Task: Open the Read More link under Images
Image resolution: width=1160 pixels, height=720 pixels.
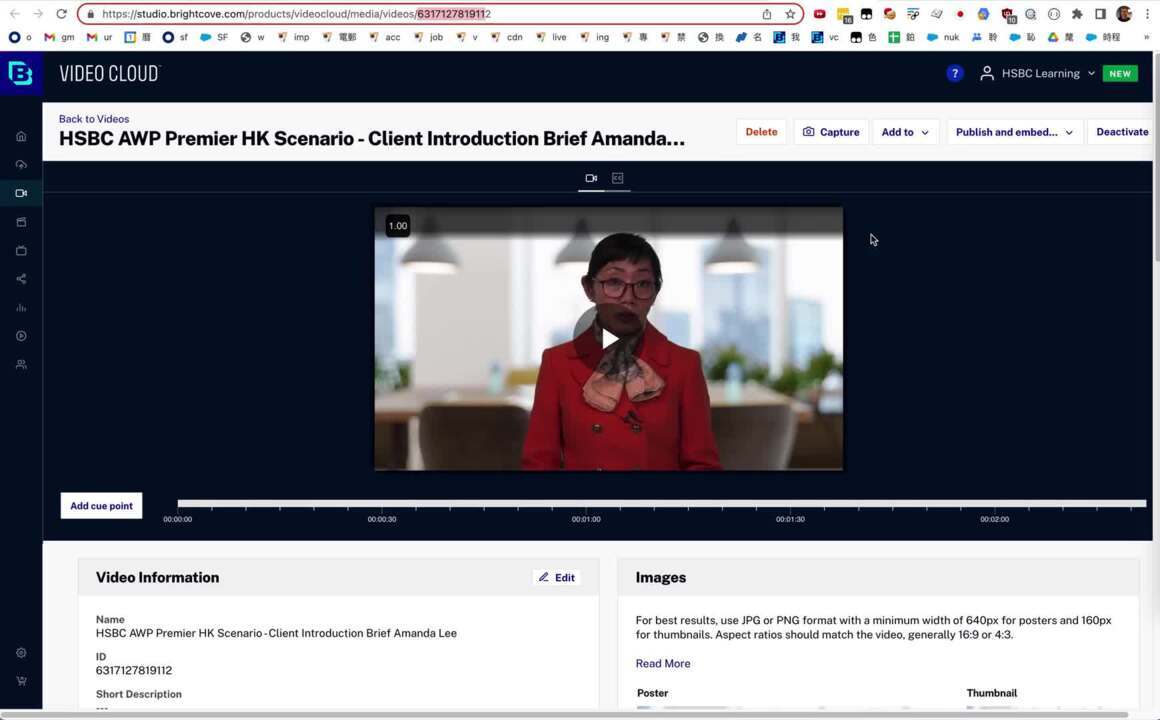Action: tap(663, 664)
